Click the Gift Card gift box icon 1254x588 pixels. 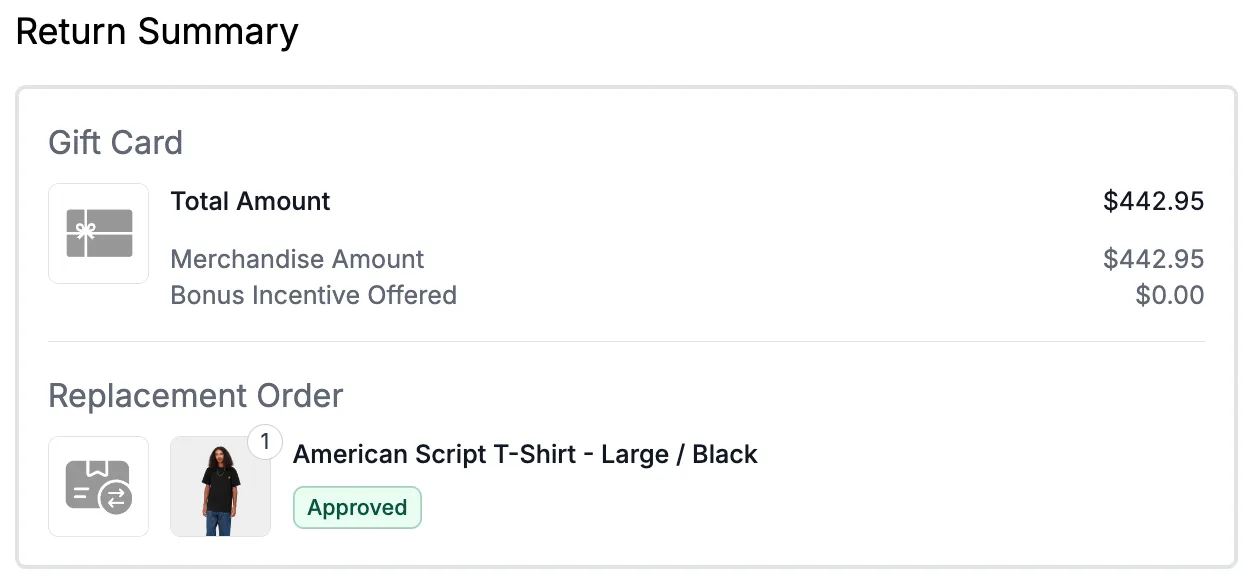[98, 233]
